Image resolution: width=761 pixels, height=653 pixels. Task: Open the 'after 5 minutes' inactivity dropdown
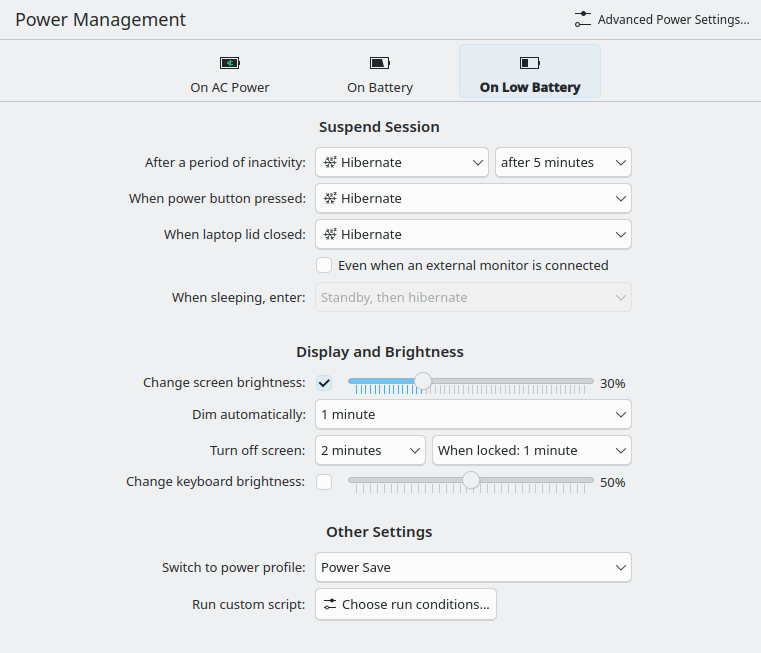563,162
